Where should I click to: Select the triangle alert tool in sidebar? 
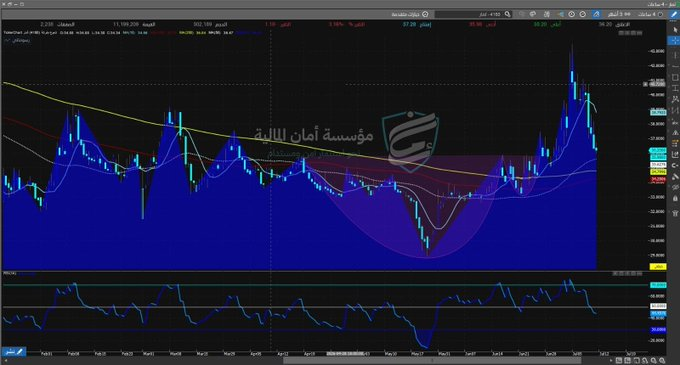pyautogui.click(x=675, y=133)
